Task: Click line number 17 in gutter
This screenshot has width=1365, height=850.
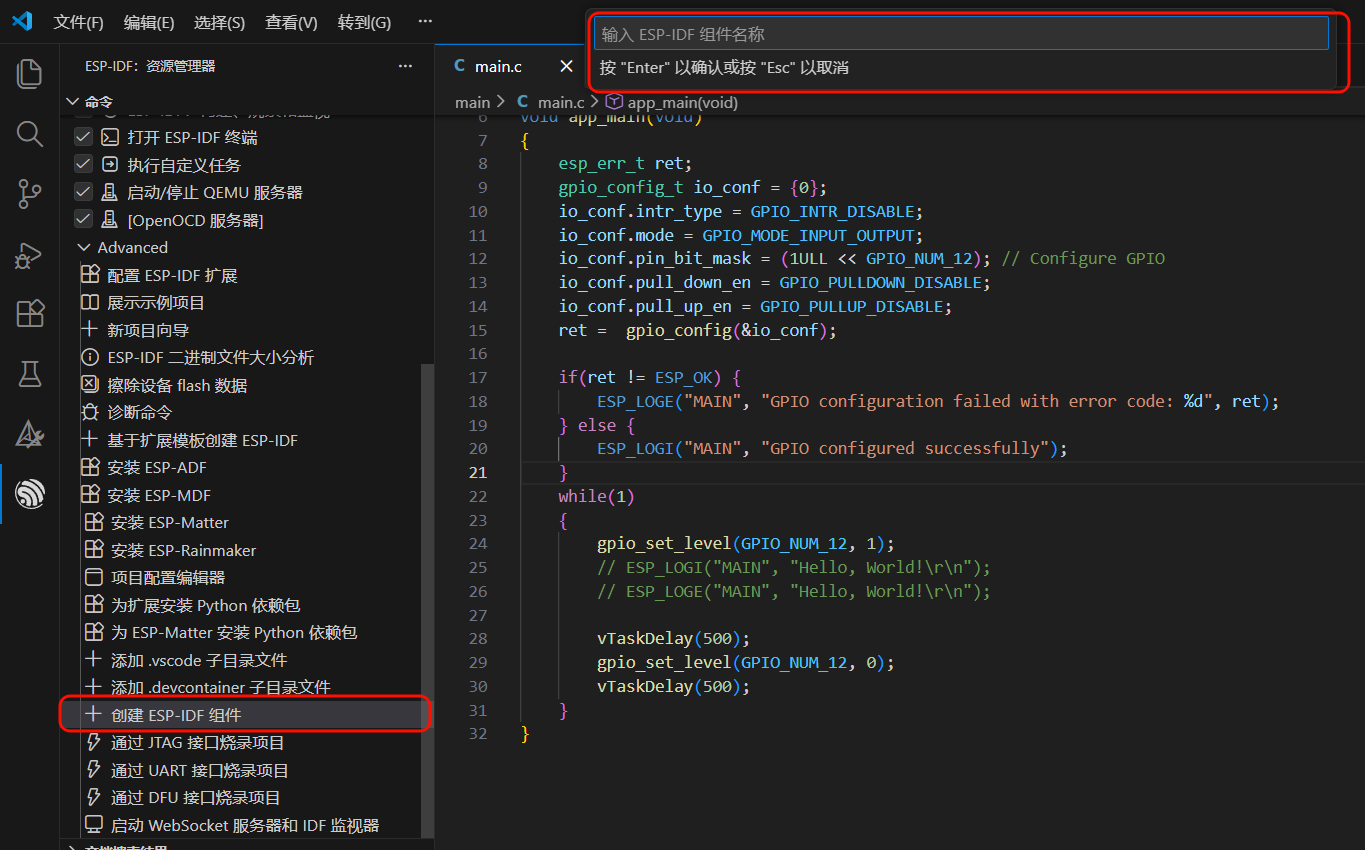Action: point(478,377)
